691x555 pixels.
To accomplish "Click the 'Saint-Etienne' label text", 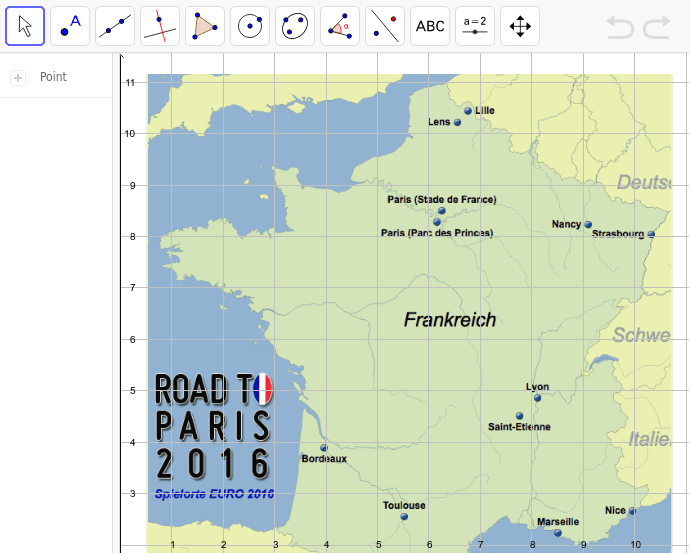I will 519,427.
